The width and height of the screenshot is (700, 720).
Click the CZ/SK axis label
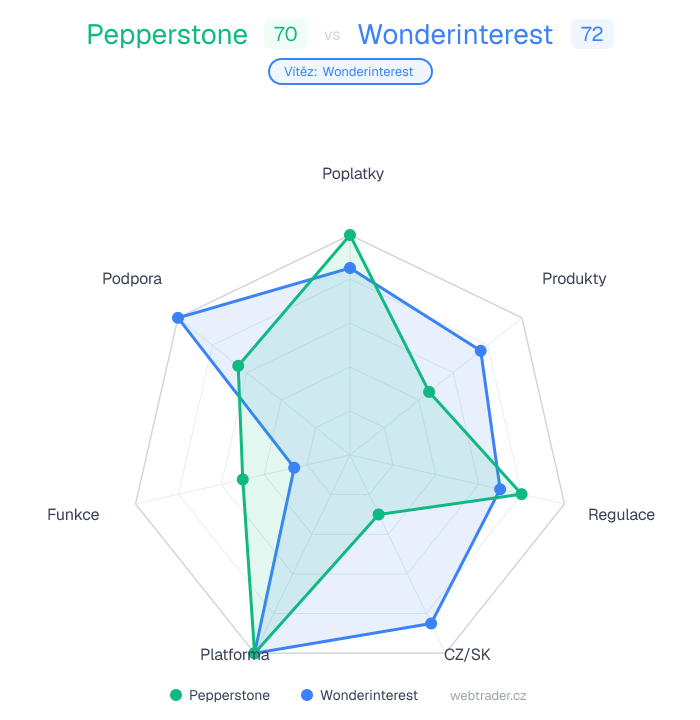(467, 655)
